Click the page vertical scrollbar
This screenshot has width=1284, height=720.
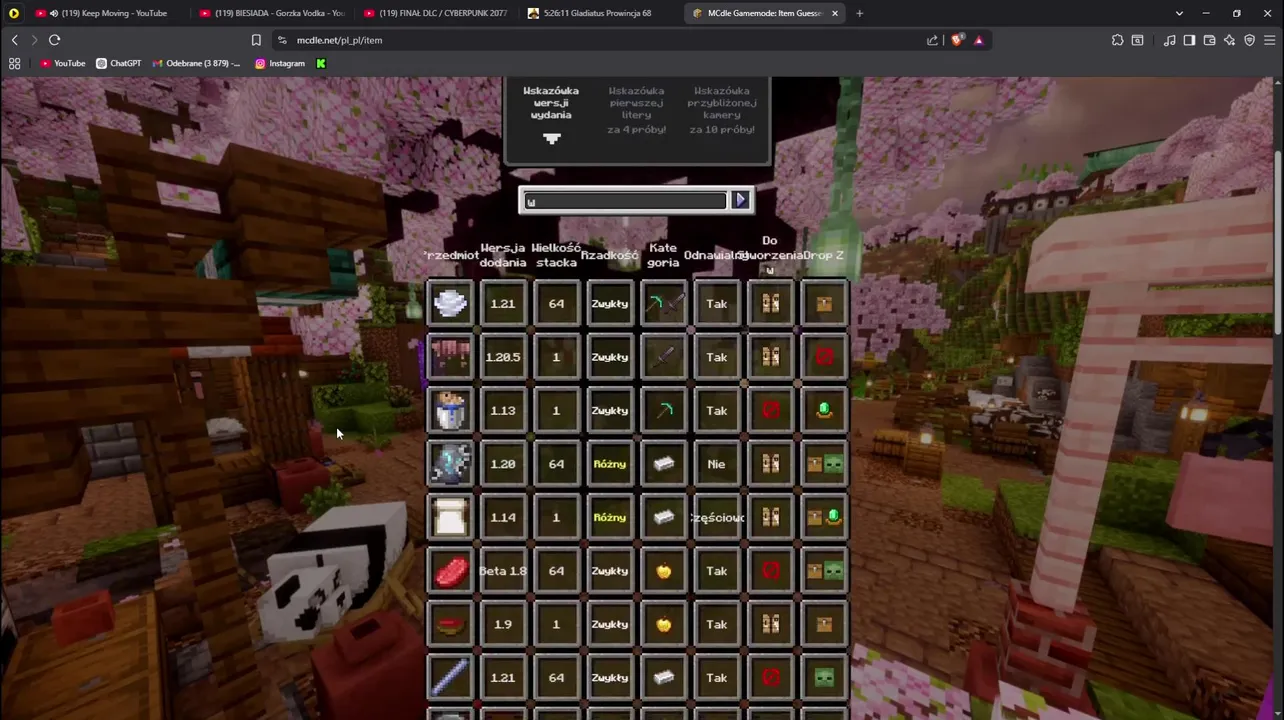click(1278, 243)
